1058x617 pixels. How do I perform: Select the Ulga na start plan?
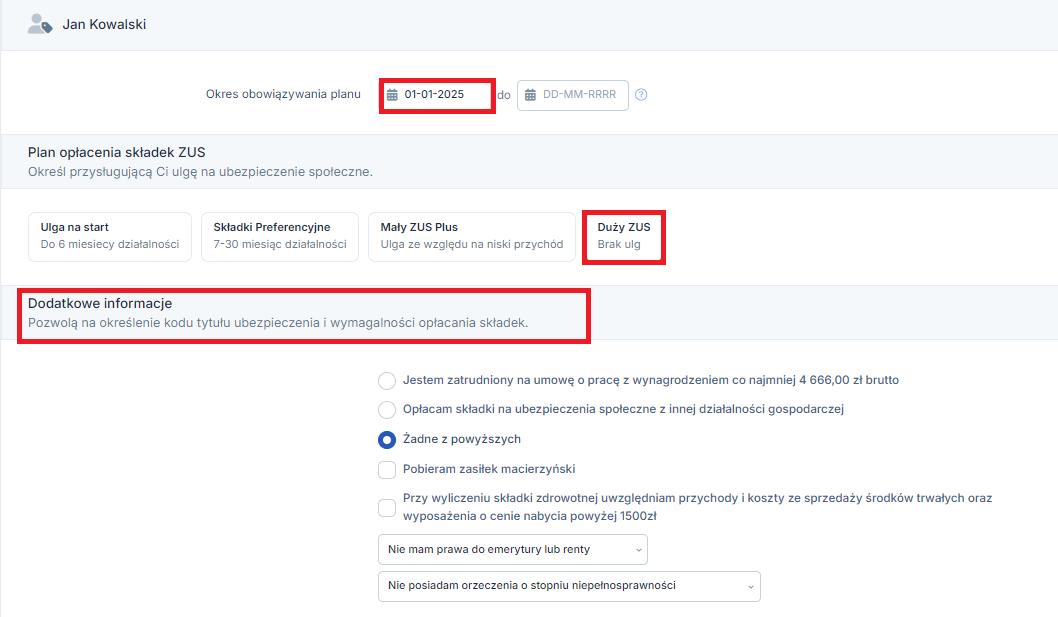point(110,236)
